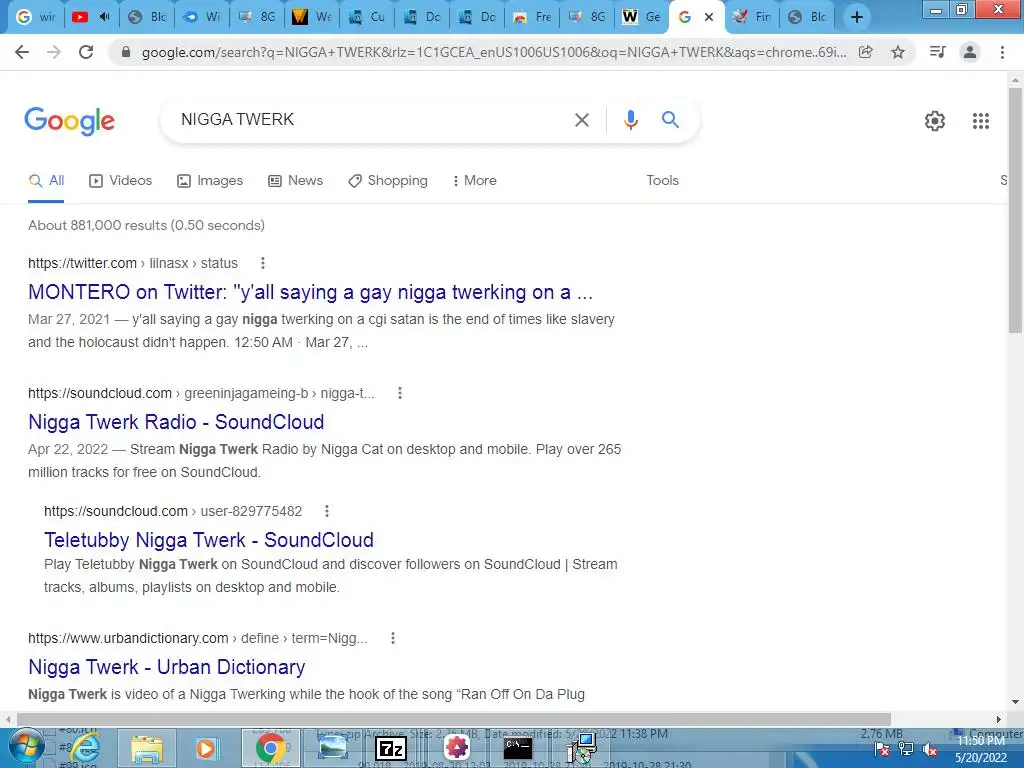Click the browser forward arrow

[54, 52]
